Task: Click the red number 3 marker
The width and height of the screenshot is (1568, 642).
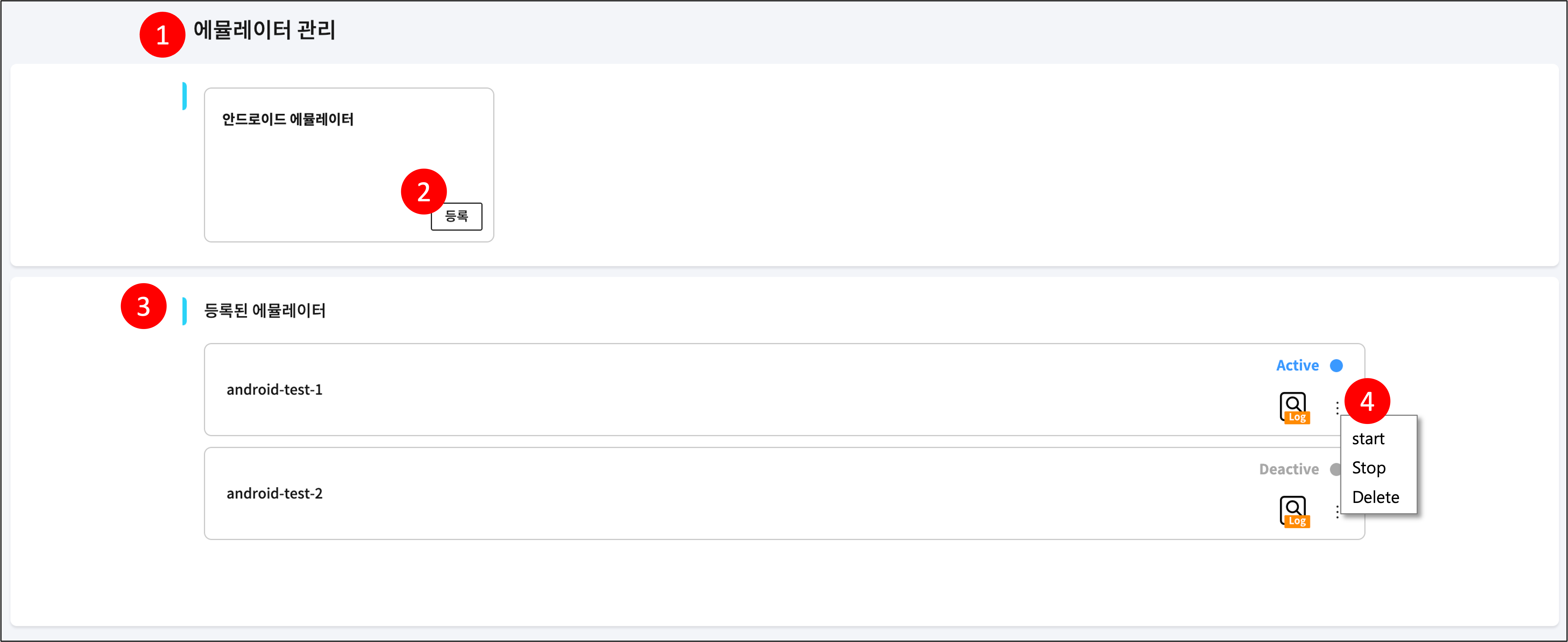Action: coord(144,306)
